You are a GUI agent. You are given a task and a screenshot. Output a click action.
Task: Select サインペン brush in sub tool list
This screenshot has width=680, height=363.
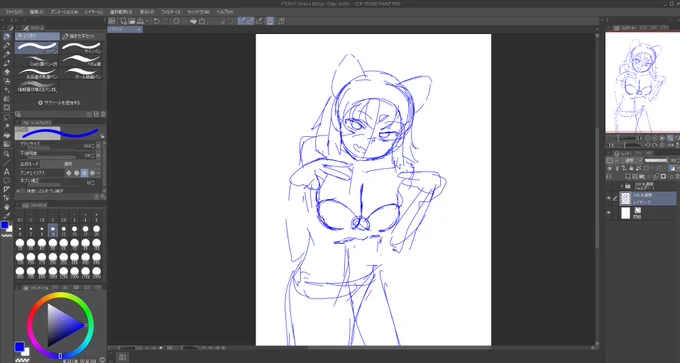coord(82,47)
